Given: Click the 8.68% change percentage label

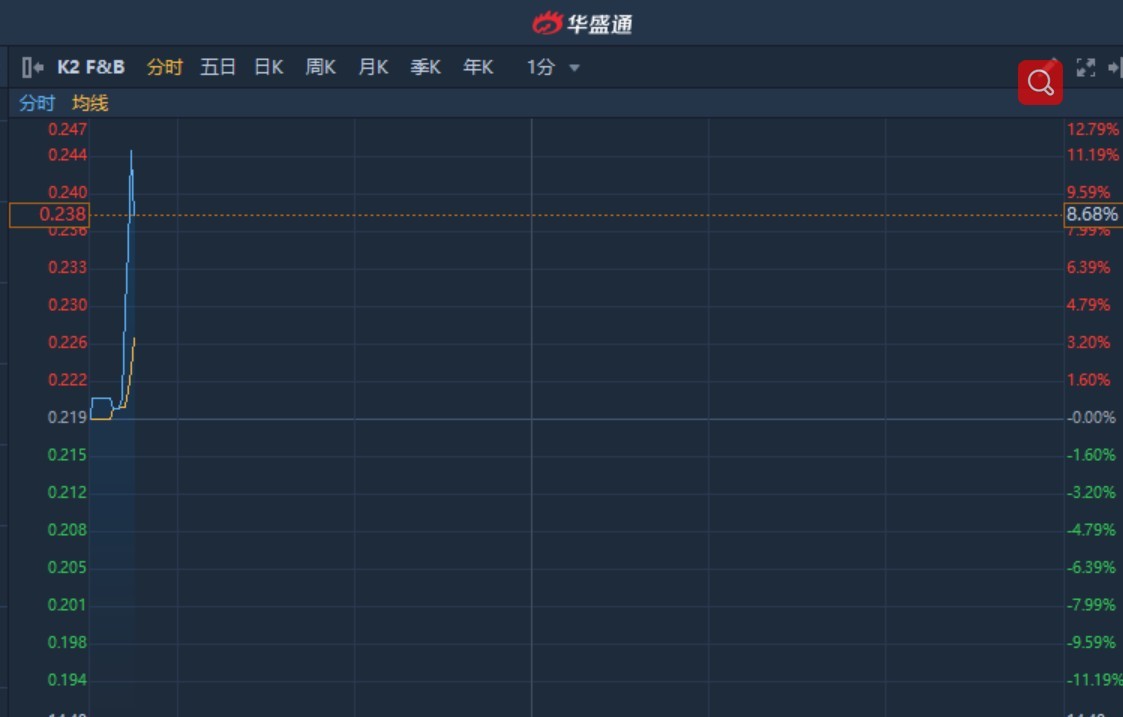Looking at the screenshot, I should click(x=1093, y=214).
